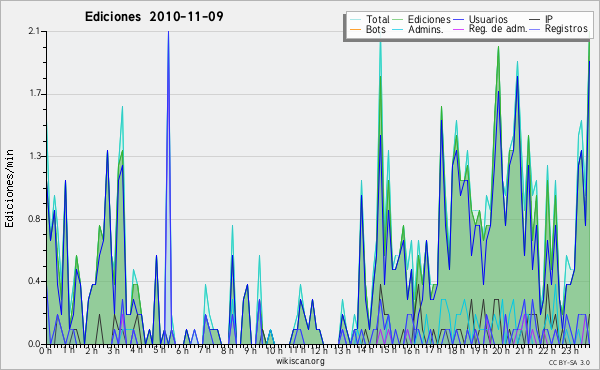This screenshot has height=370, width=600.
Task: Click the '10 h' x-axis tick label
Action: click(x=274, y=351)
